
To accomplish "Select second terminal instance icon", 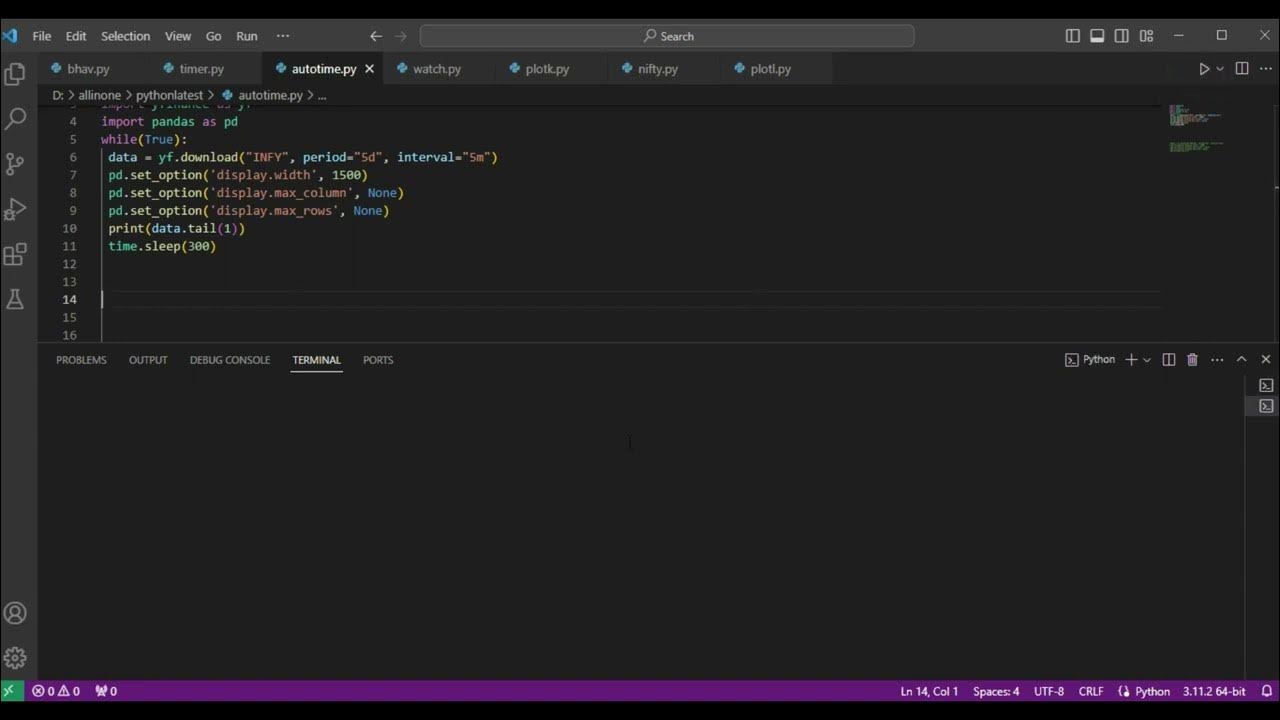I will [x=1266, y=406].
